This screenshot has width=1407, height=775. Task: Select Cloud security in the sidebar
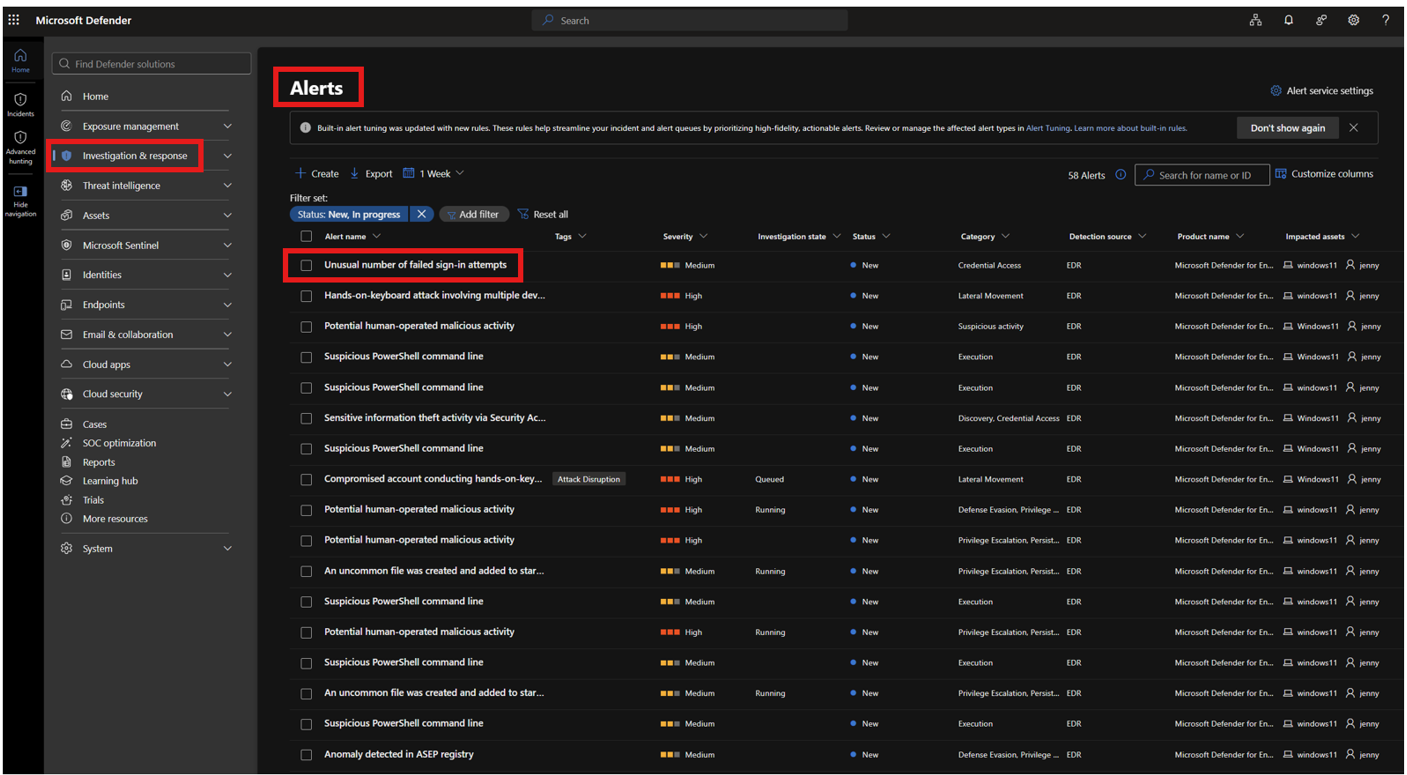point(113,394)
